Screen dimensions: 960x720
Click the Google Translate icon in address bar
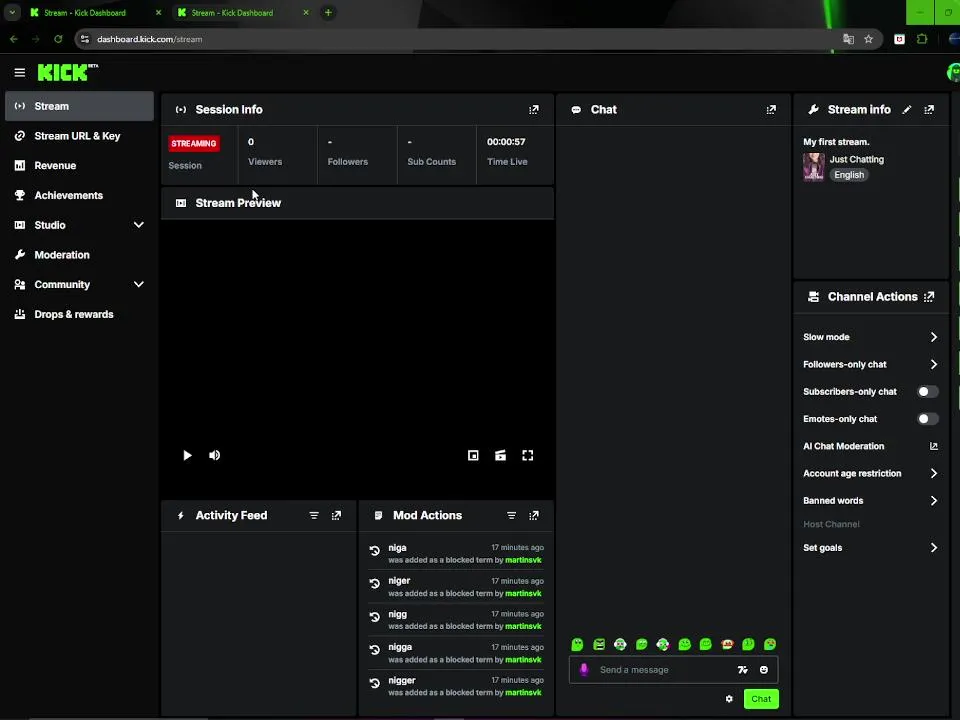tap(848, 39)
